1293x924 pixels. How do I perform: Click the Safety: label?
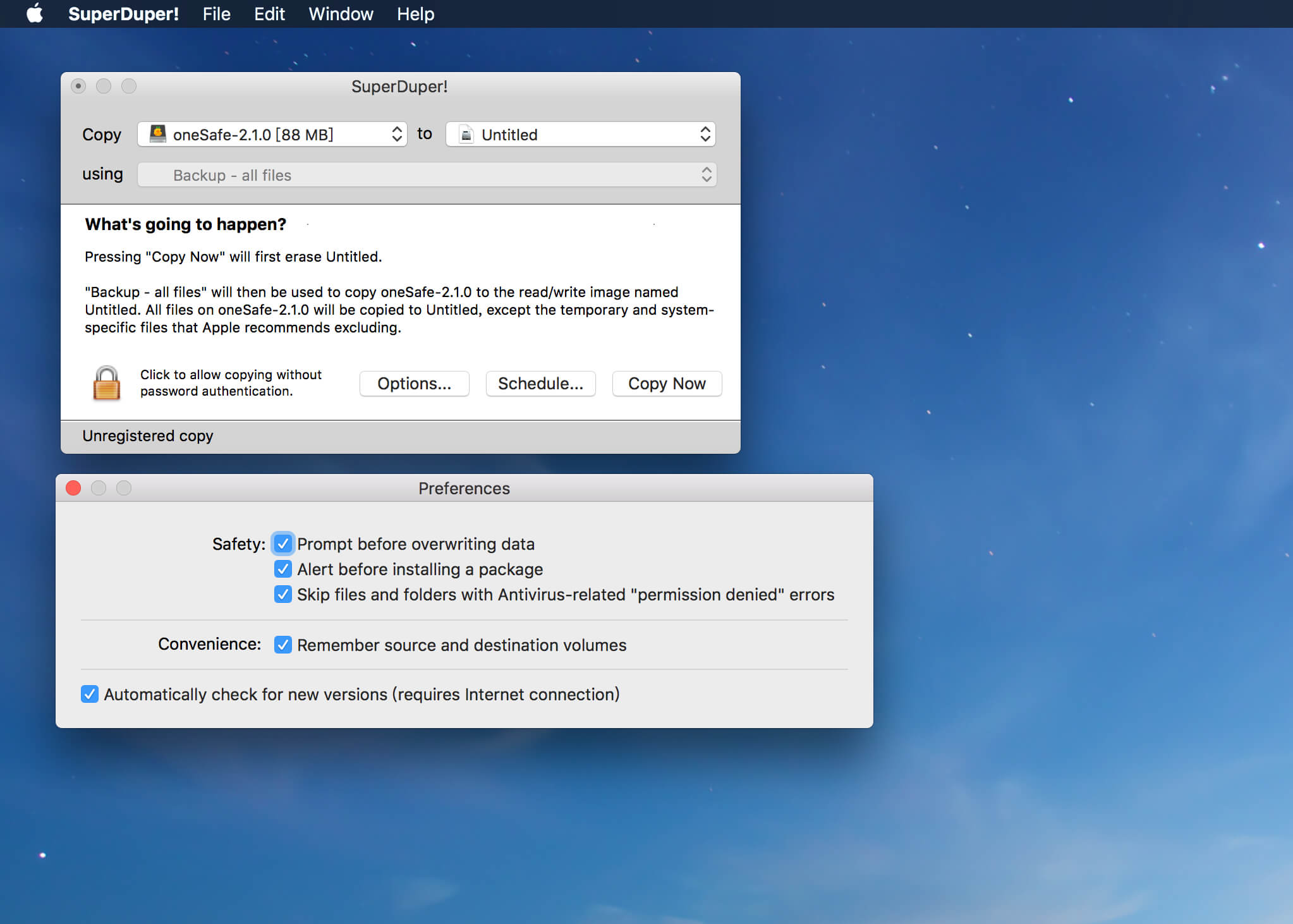pyautogui.click(x=239, y=544)
